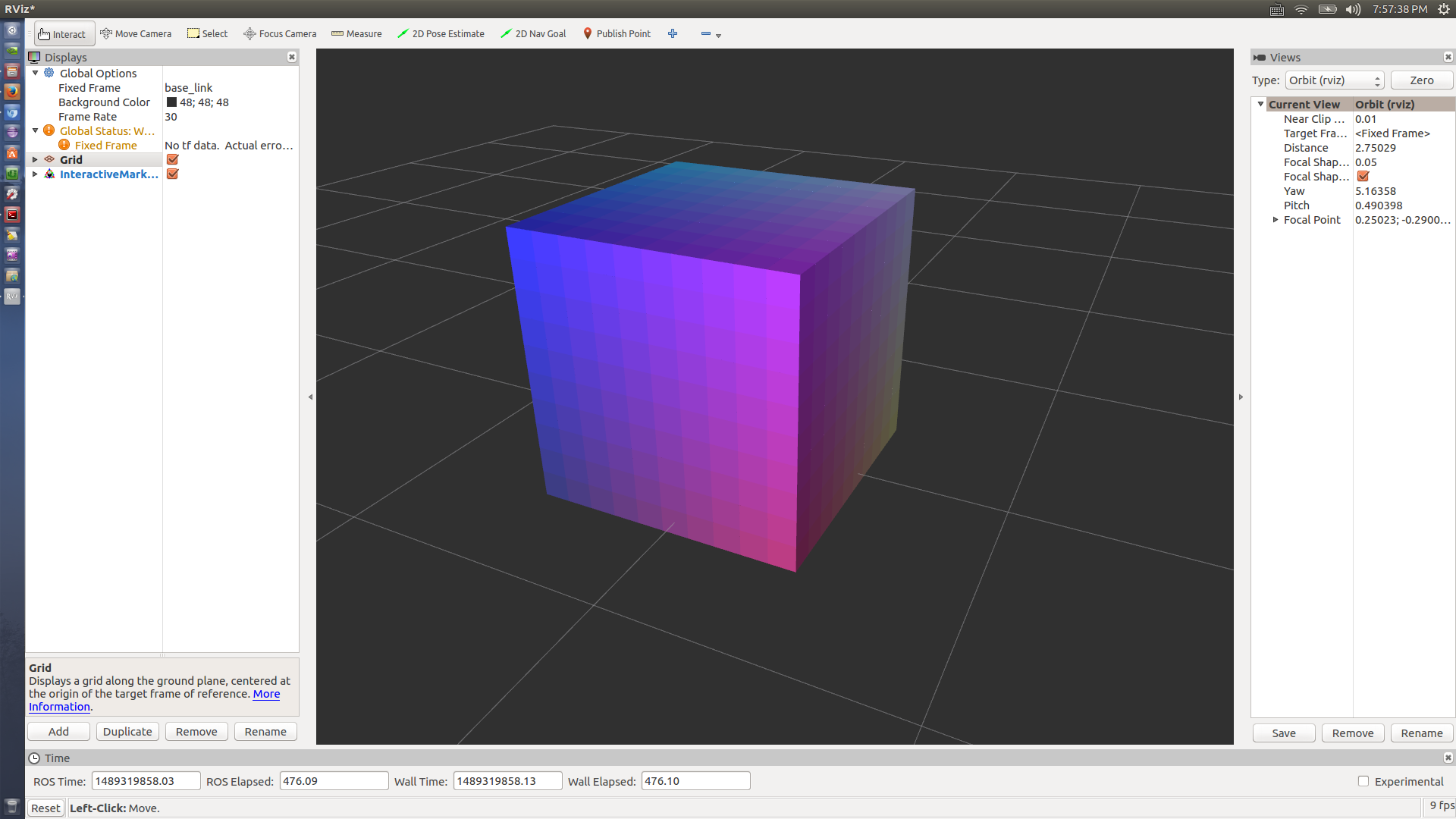Viewport: 1456px width, 819px height.
Task: Collapse the Global Options section
Action: tap(35, 74)
